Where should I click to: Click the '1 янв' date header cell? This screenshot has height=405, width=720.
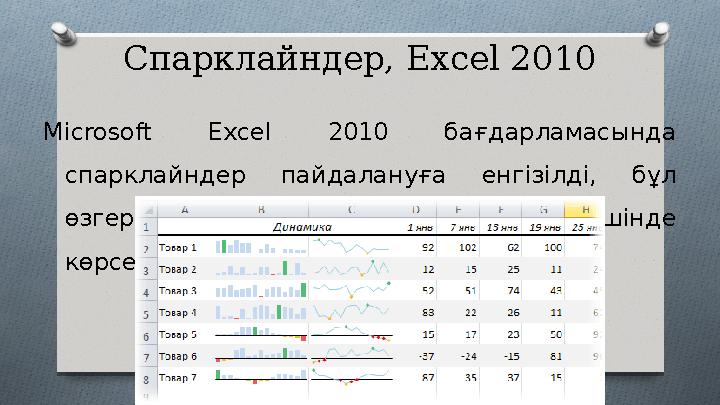(420, 227)
